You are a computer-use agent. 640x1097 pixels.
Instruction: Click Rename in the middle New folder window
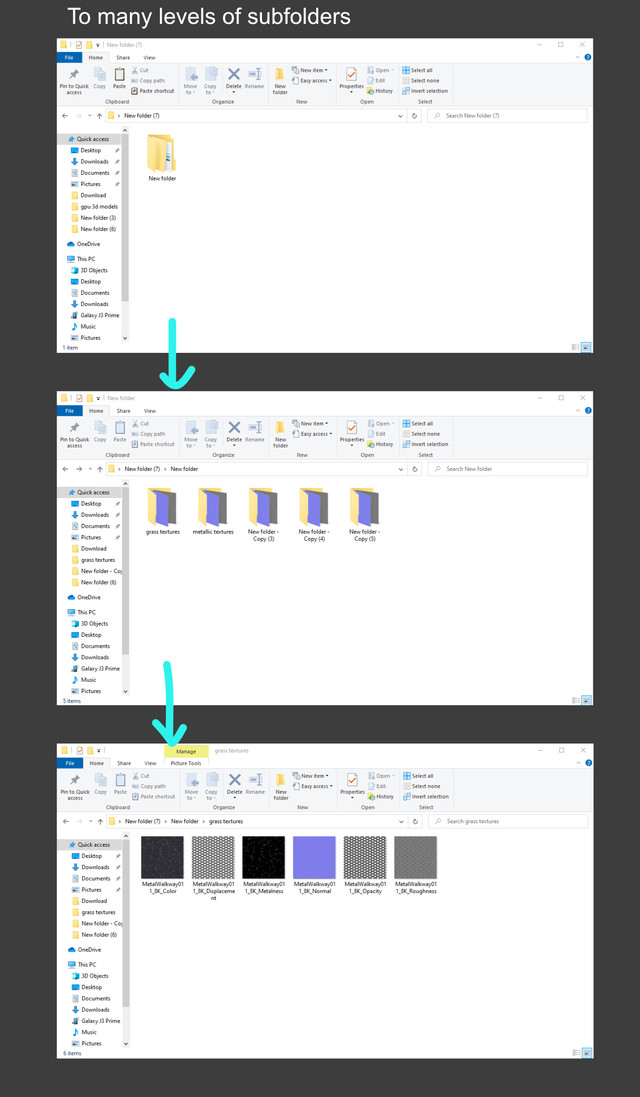coord(255,431)
